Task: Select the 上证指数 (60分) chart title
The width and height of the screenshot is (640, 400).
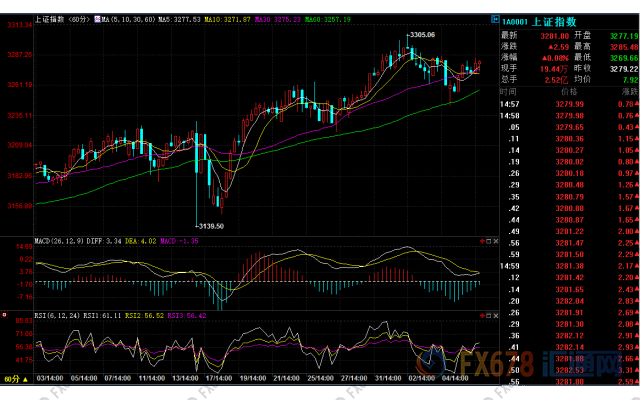Action: point(62,19)
